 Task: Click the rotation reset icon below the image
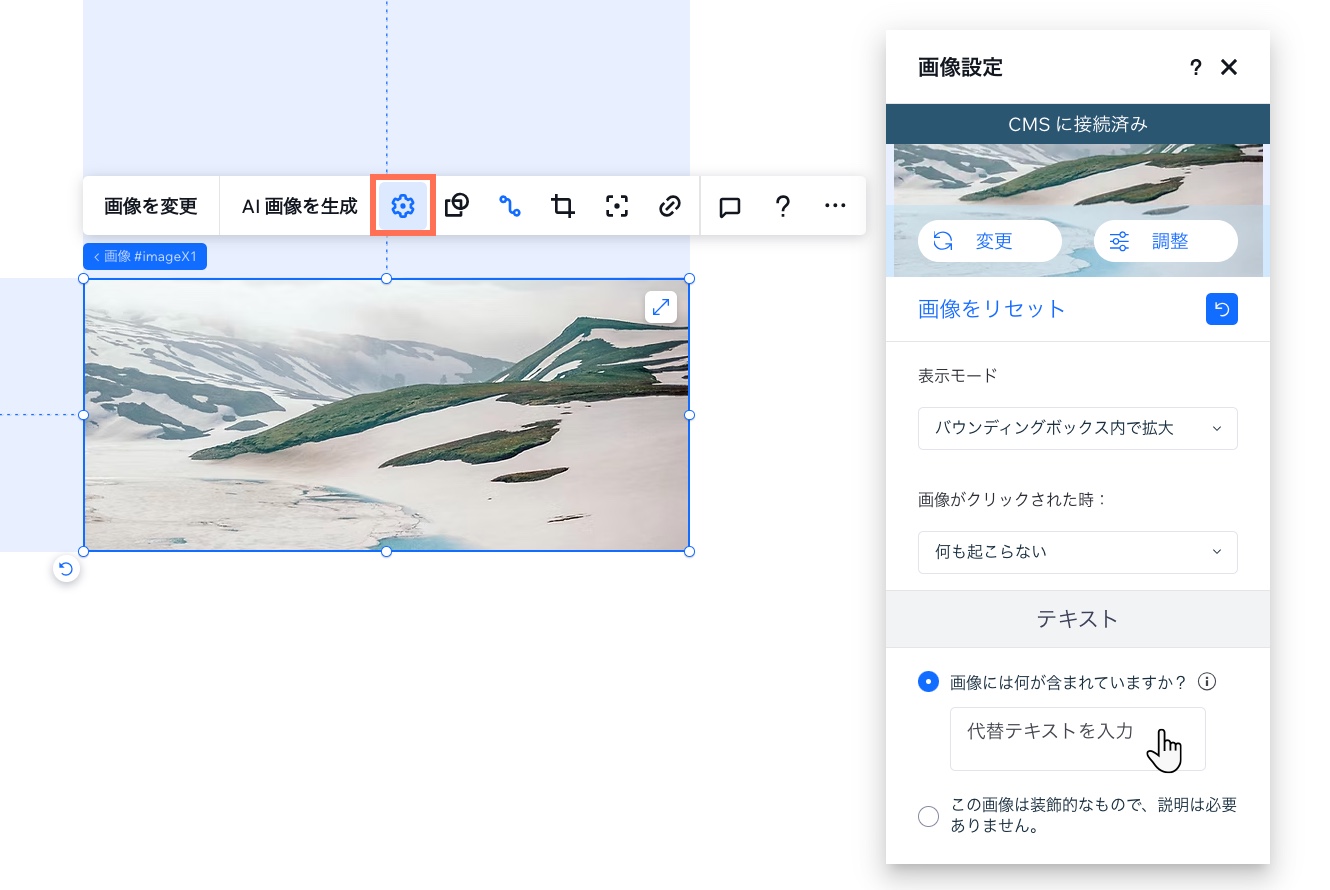(66, 568)
